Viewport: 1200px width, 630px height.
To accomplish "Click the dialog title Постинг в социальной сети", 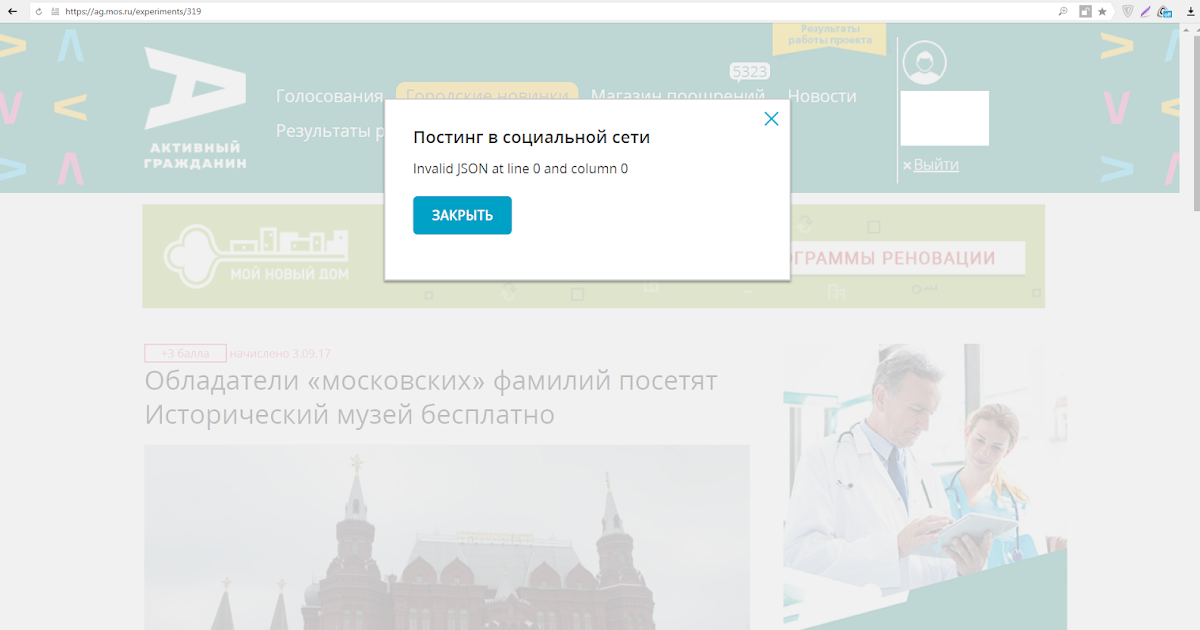I will 531,137.
